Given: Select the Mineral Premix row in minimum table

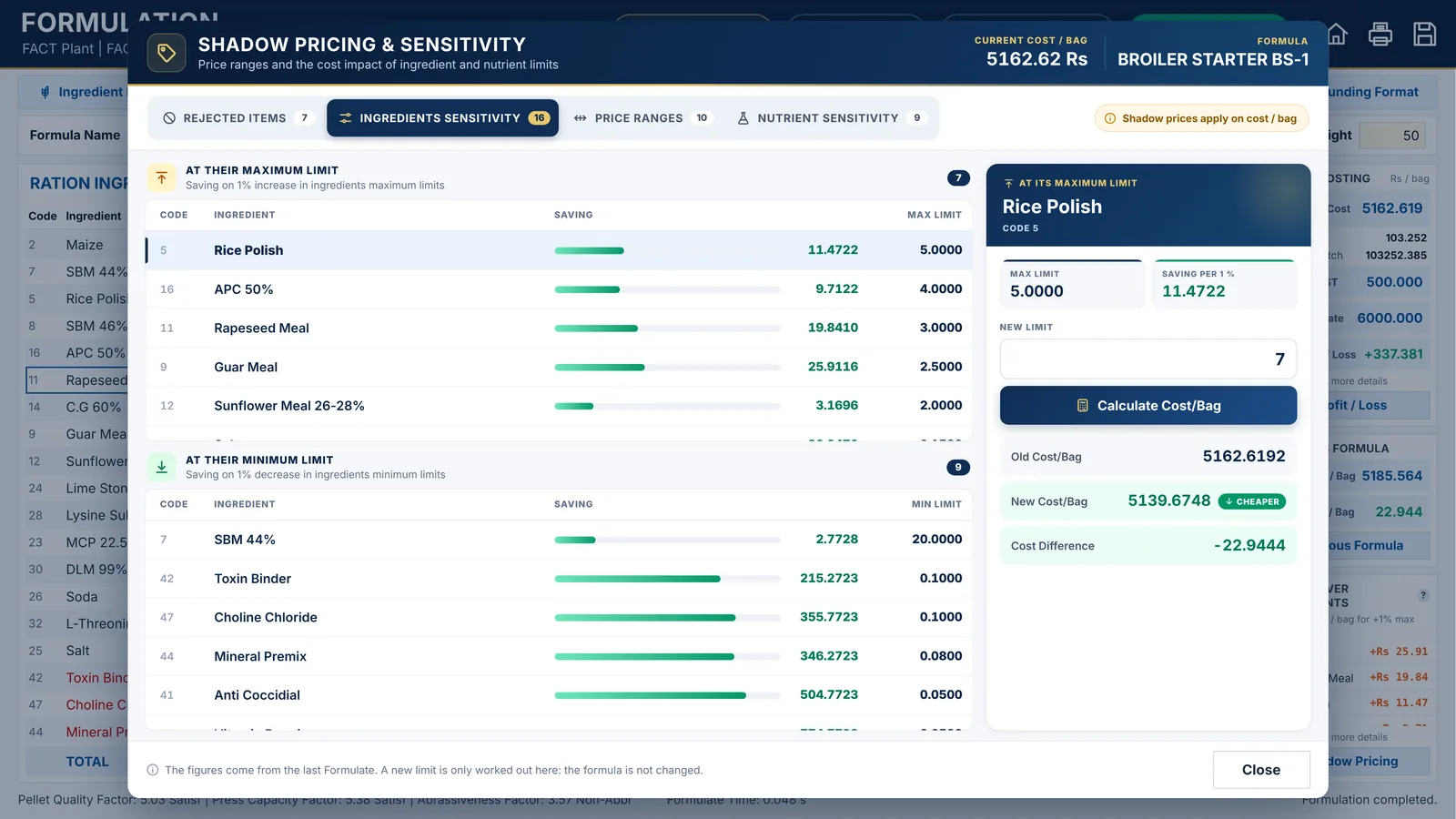Looking at the screenshot, I should 559,656.
